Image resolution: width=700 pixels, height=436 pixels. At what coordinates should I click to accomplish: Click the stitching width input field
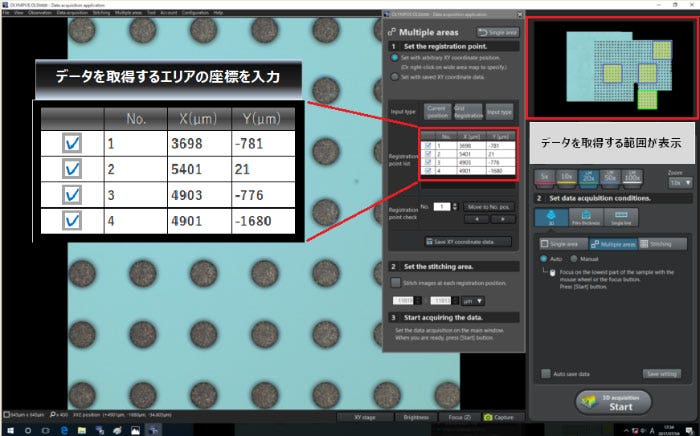(404, 301)
